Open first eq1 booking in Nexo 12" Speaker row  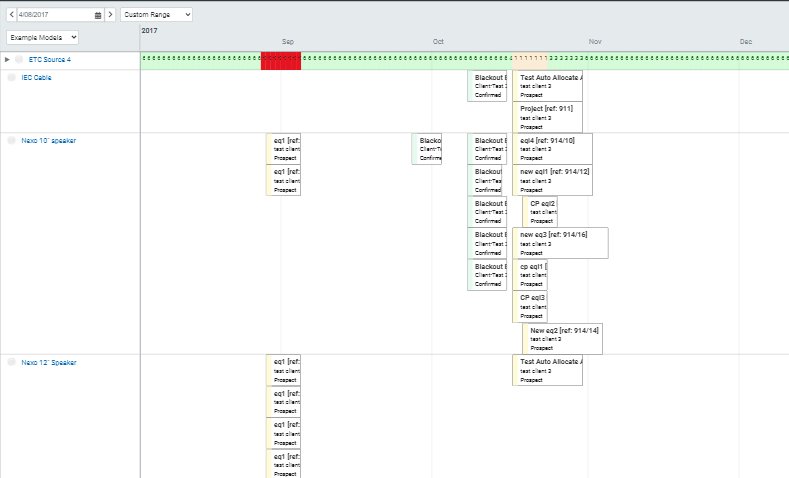[x=283, y=370]
